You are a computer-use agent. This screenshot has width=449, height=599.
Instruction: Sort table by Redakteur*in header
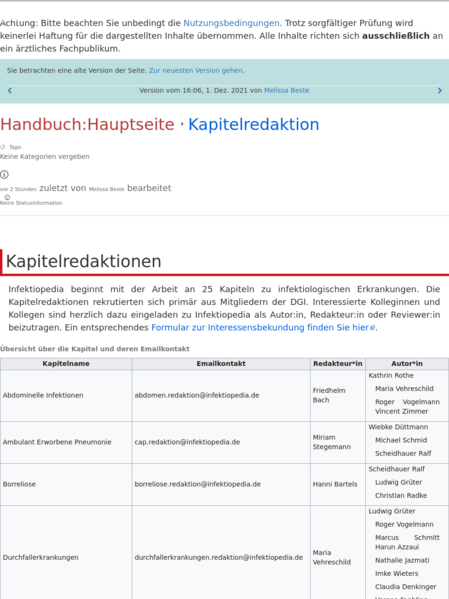(338, 364)
